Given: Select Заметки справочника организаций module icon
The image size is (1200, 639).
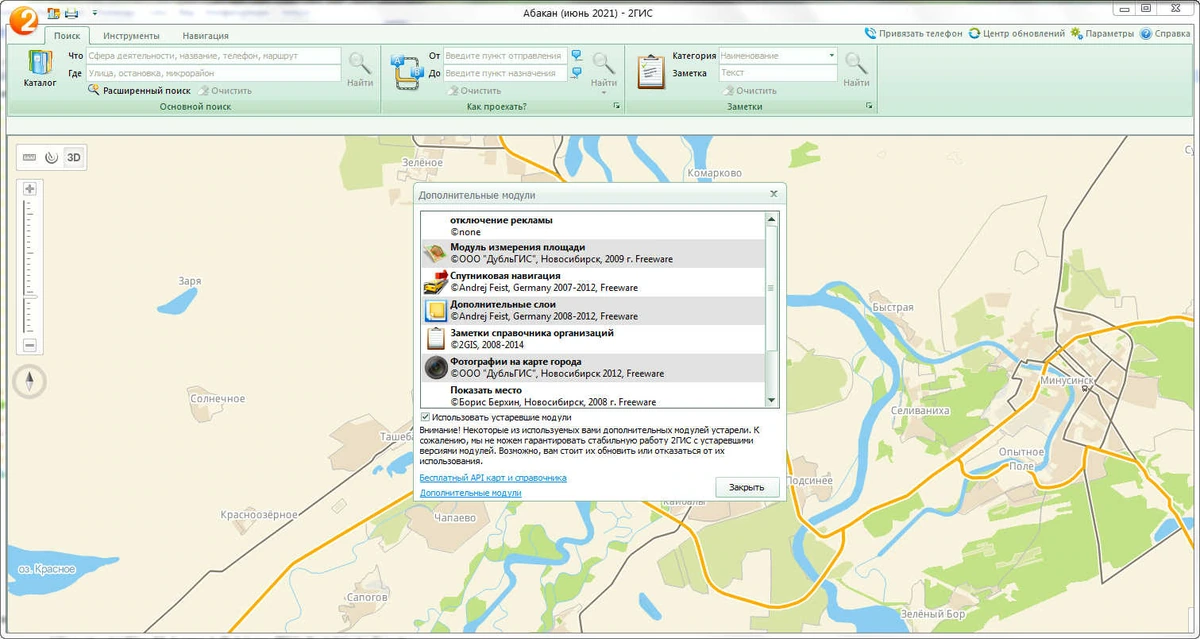Looking at the screenshot, I should [435, 338].
